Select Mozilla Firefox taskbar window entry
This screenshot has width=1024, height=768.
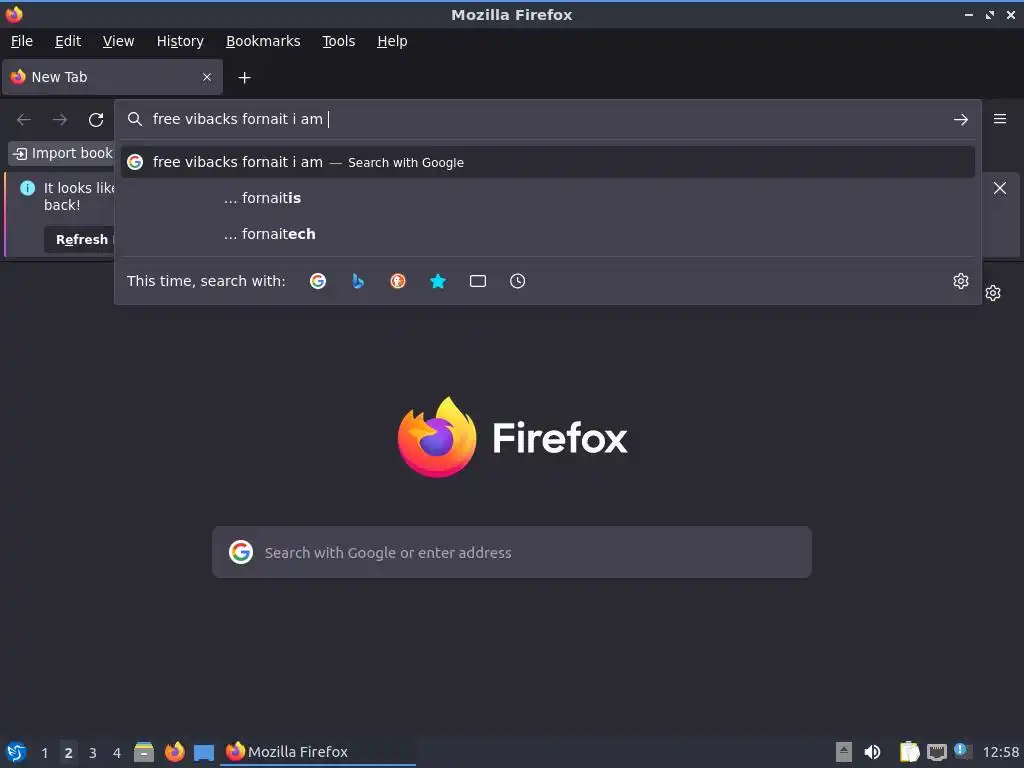click(x=318, y=752)
